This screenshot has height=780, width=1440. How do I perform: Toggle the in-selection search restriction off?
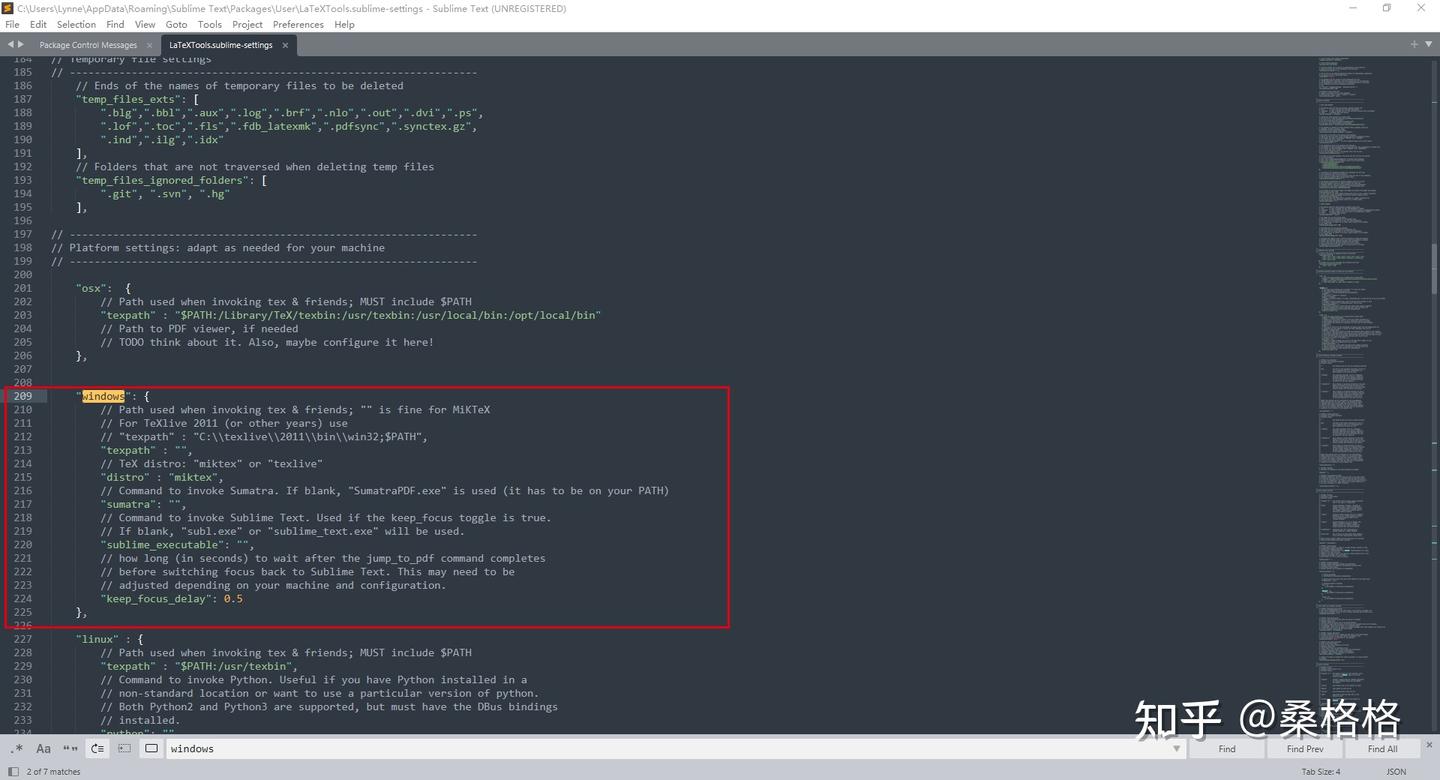tap(124, 748)
